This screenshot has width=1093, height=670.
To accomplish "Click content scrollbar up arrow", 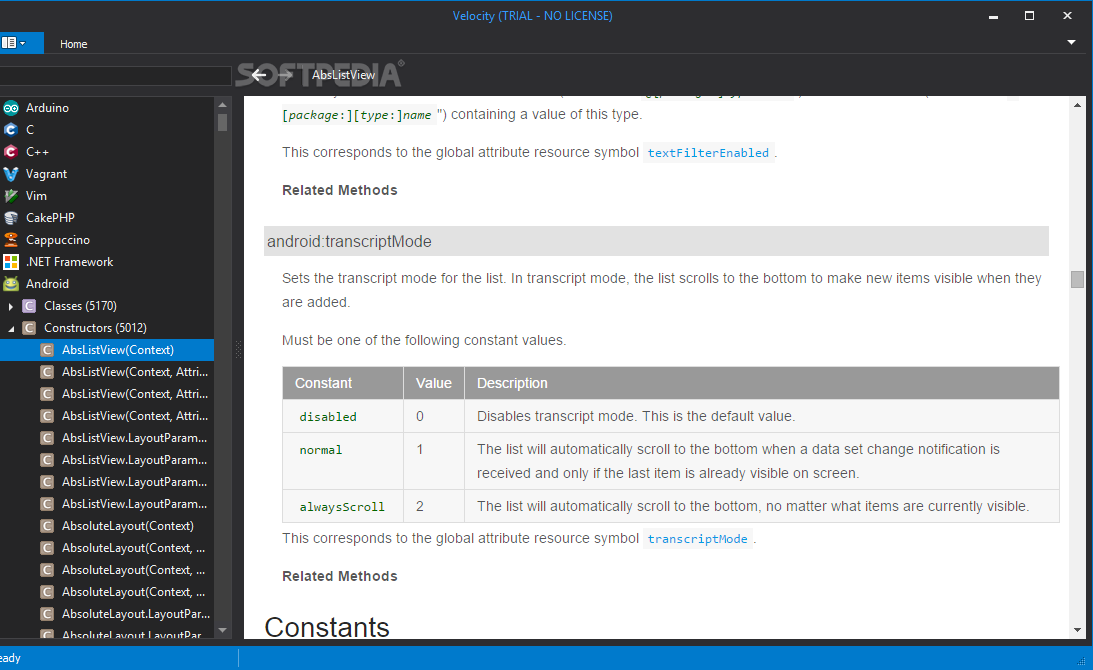I will 1077,105.
